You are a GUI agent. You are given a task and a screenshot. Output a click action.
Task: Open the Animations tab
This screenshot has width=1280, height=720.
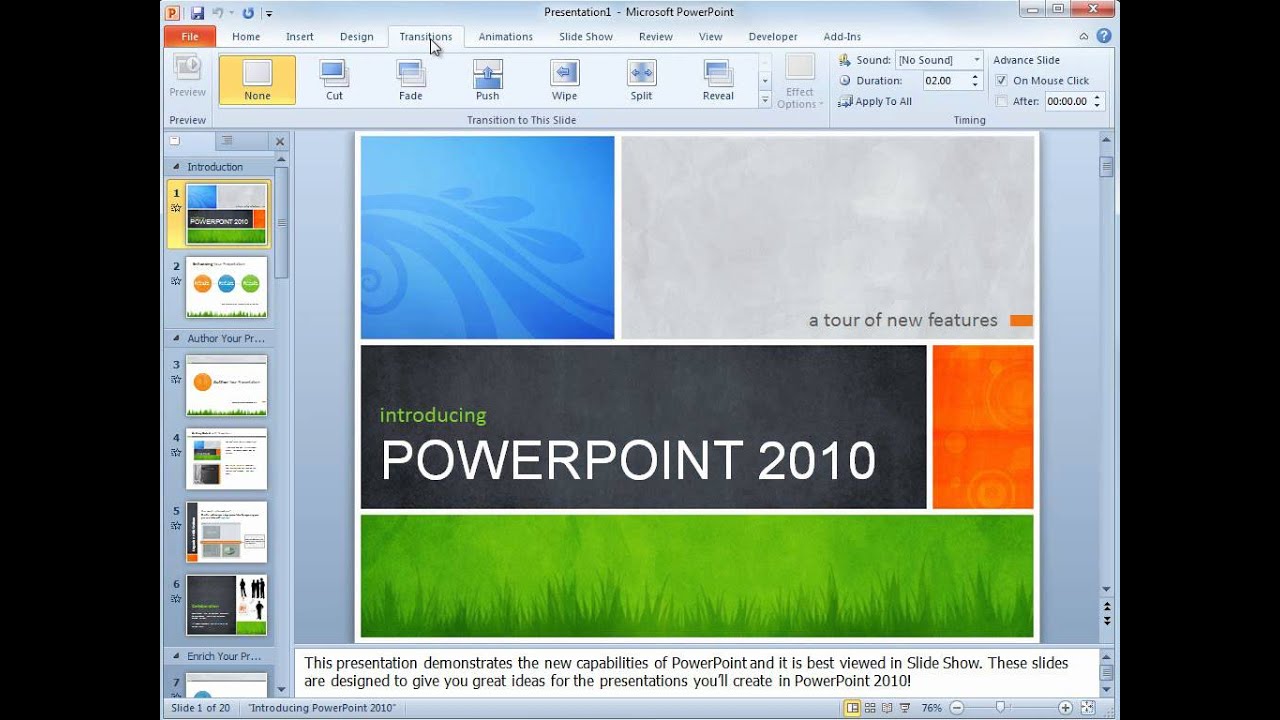click(x=505, y=37)
